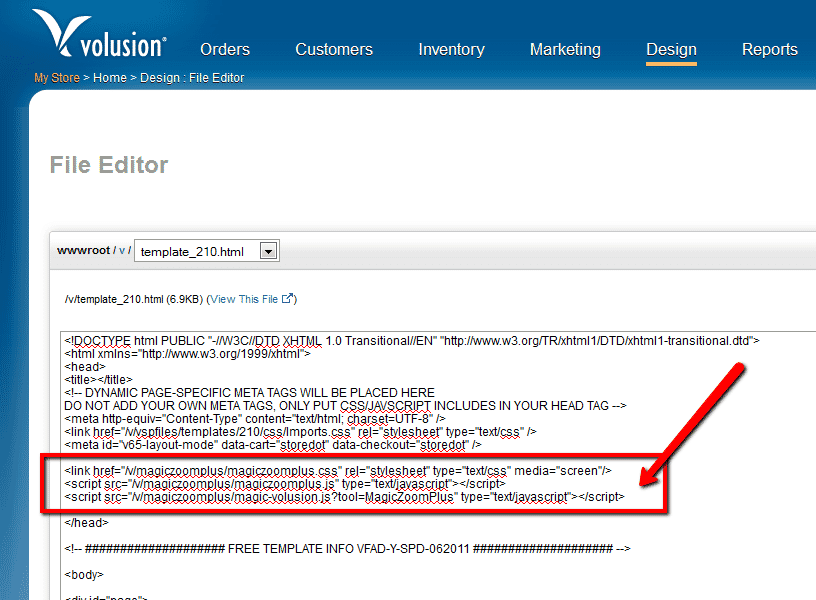Viewport: 816px width, 600px height.
Task: Click the empty title tag line
Action: point(98,380)
